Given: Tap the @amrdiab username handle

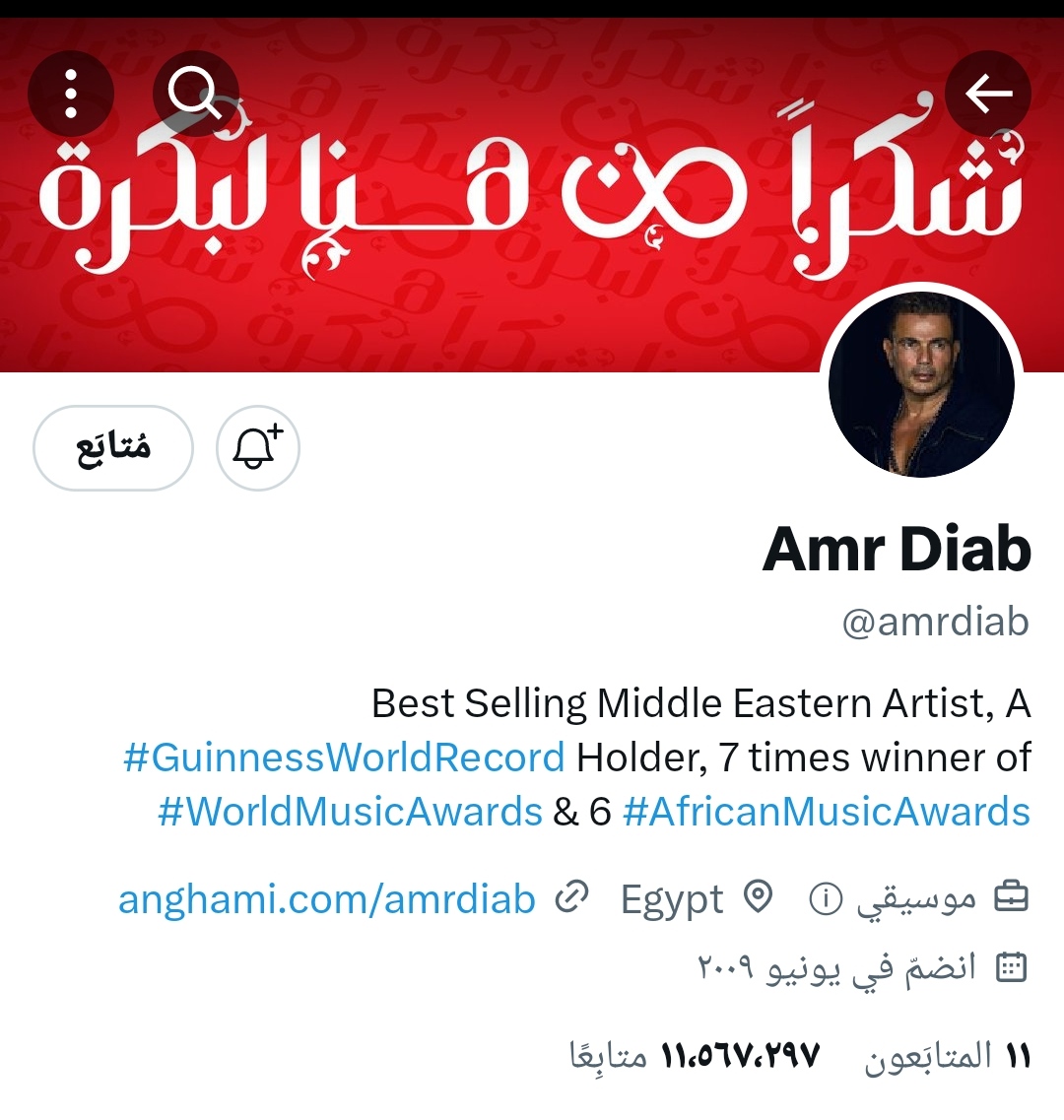Looking at the screenshot, I should tap(935, 622).
